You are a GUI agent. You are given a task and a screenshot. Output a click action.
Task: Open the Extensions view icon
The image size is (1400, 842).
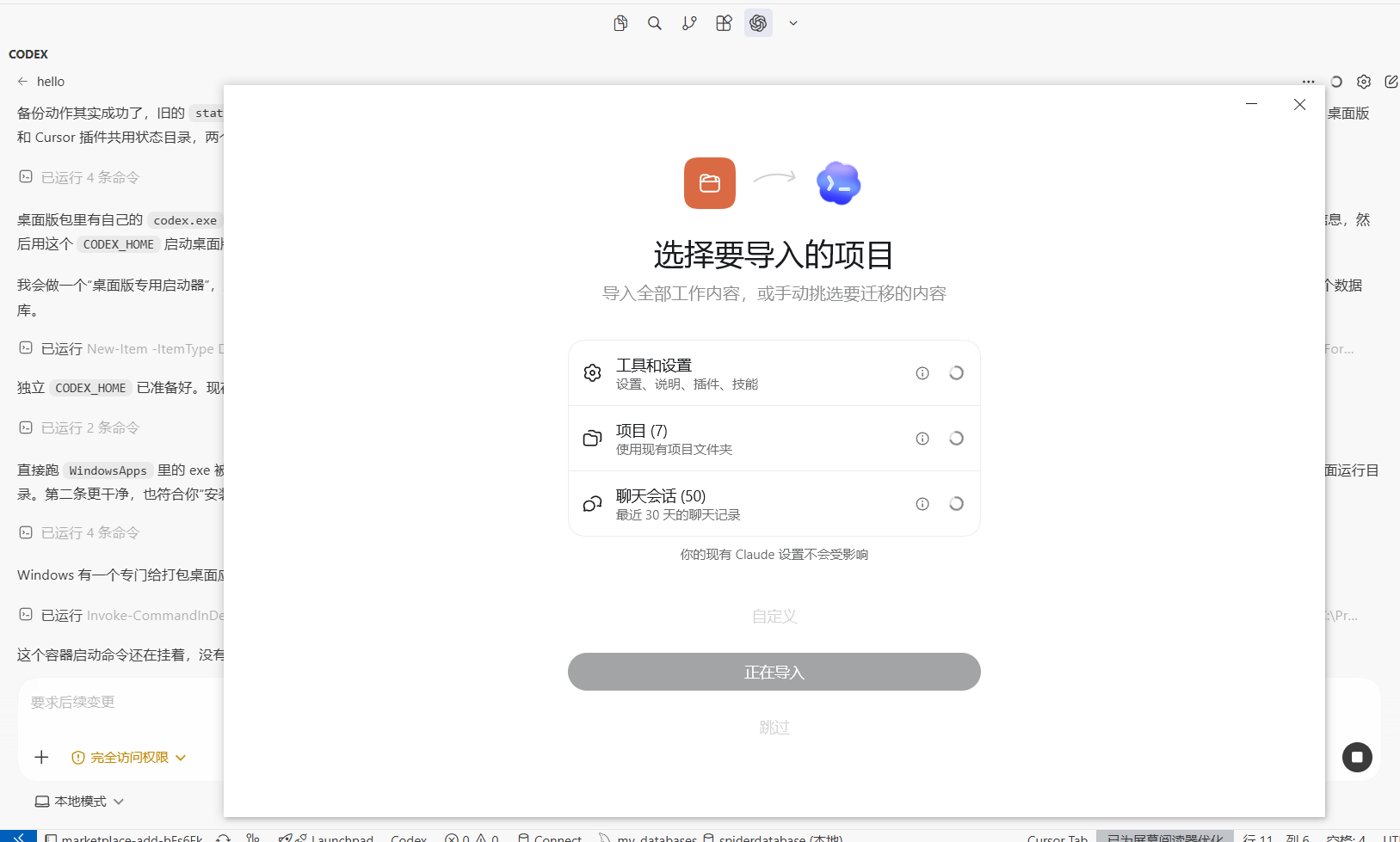click(724, 23)
